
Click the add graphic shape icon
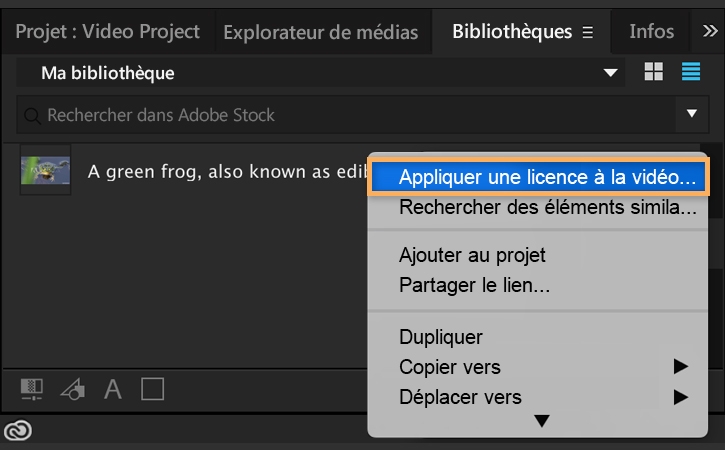coord(73,388)
